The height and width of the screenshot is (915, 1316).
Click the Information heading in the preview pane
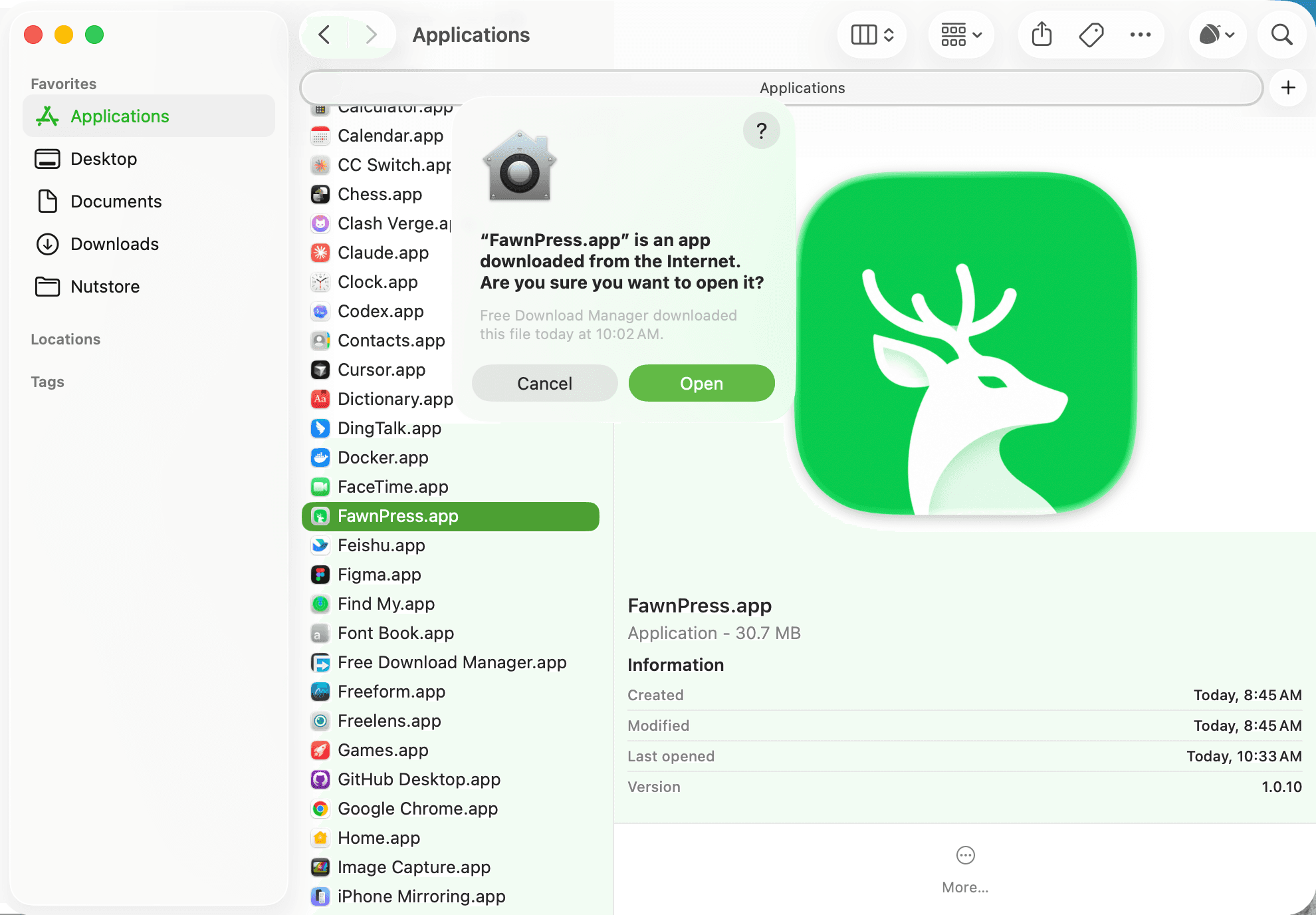tap(676, 665)
